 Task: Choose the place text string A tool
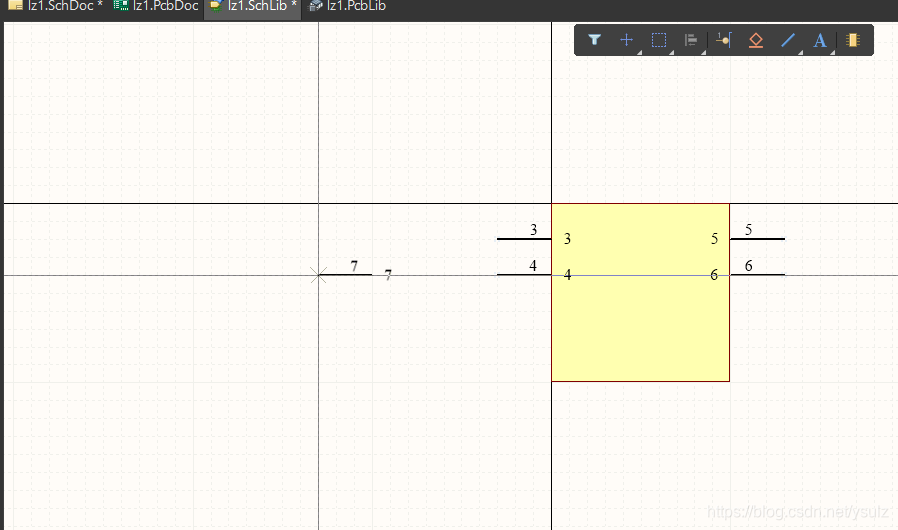820,40
